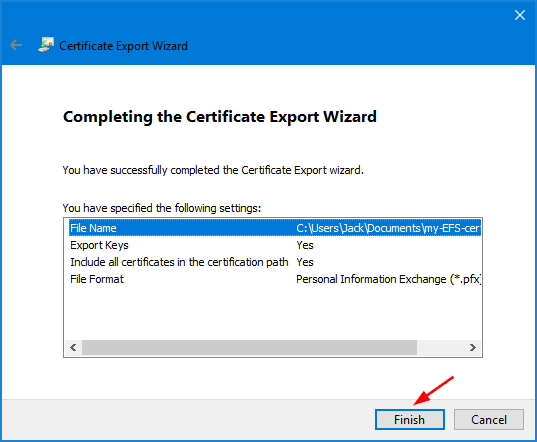Click the Personal Information Exchange (*.pfx) value
The width and height of the screenshot is (537, 442).
click(389, 279)
